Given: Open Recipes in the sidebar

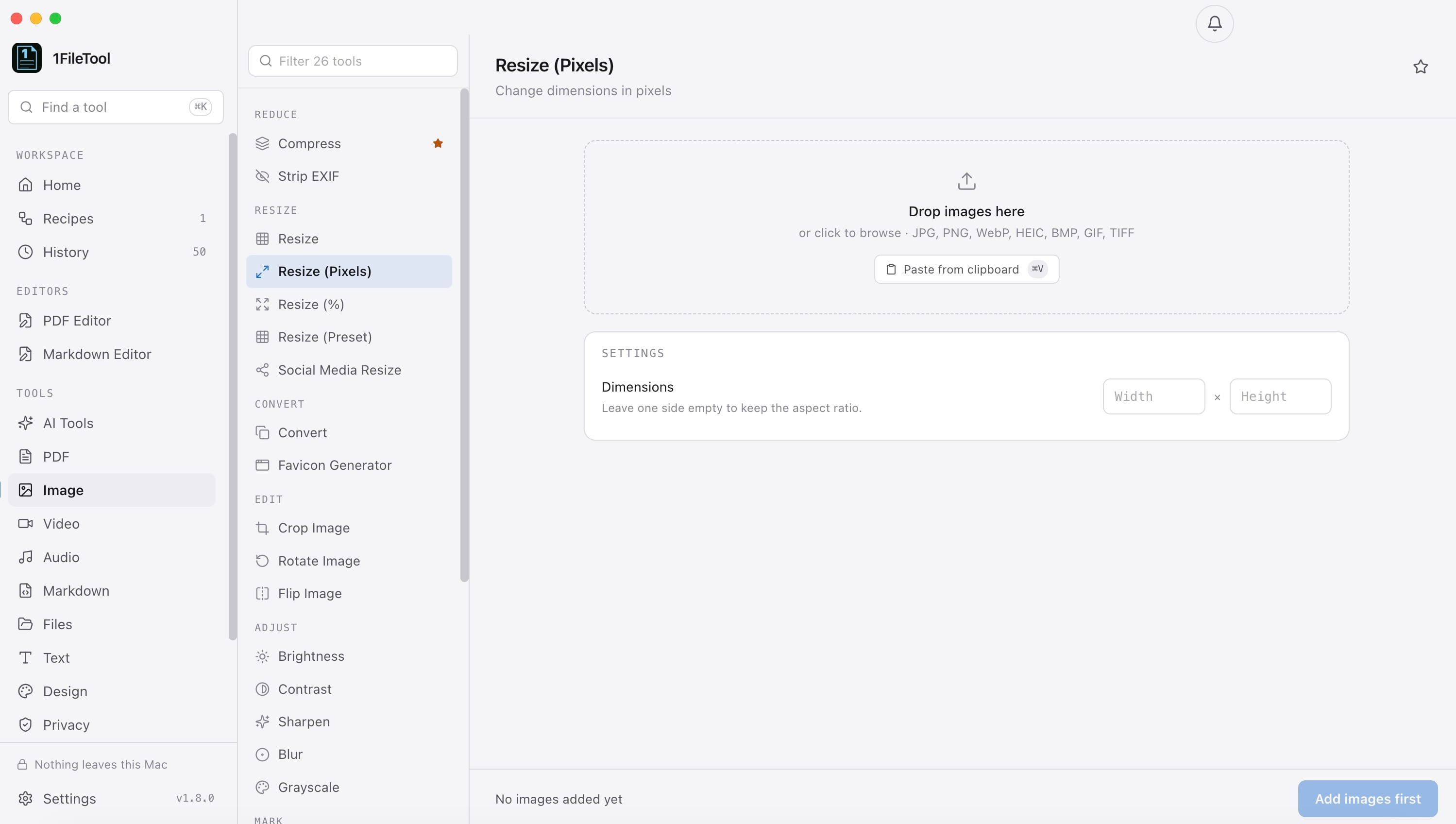Looking at the screenshot, I should (x=112, y=219).
